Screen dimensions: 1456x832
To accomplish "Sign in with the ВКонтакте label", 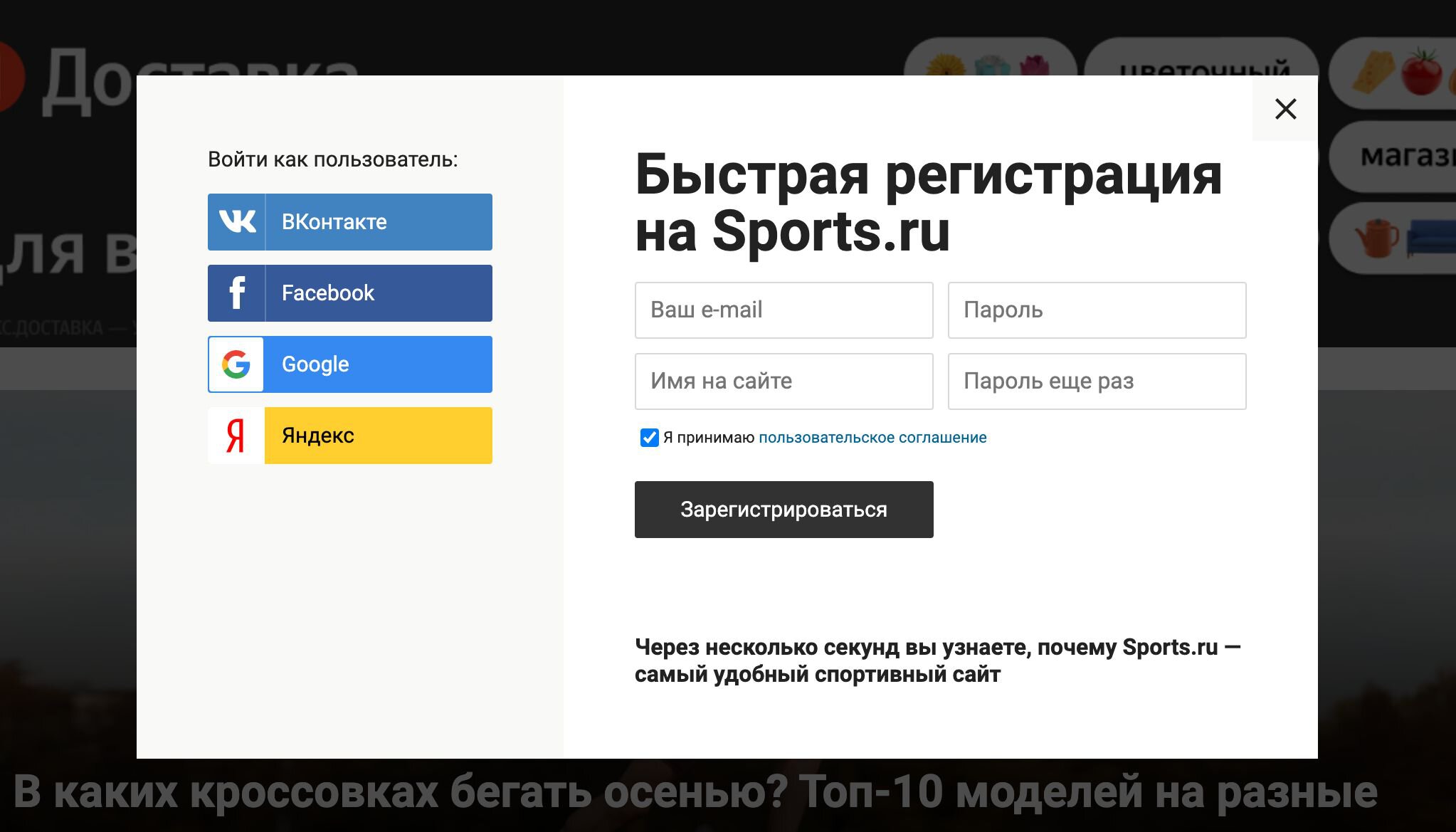I will [x=334, y=222].
